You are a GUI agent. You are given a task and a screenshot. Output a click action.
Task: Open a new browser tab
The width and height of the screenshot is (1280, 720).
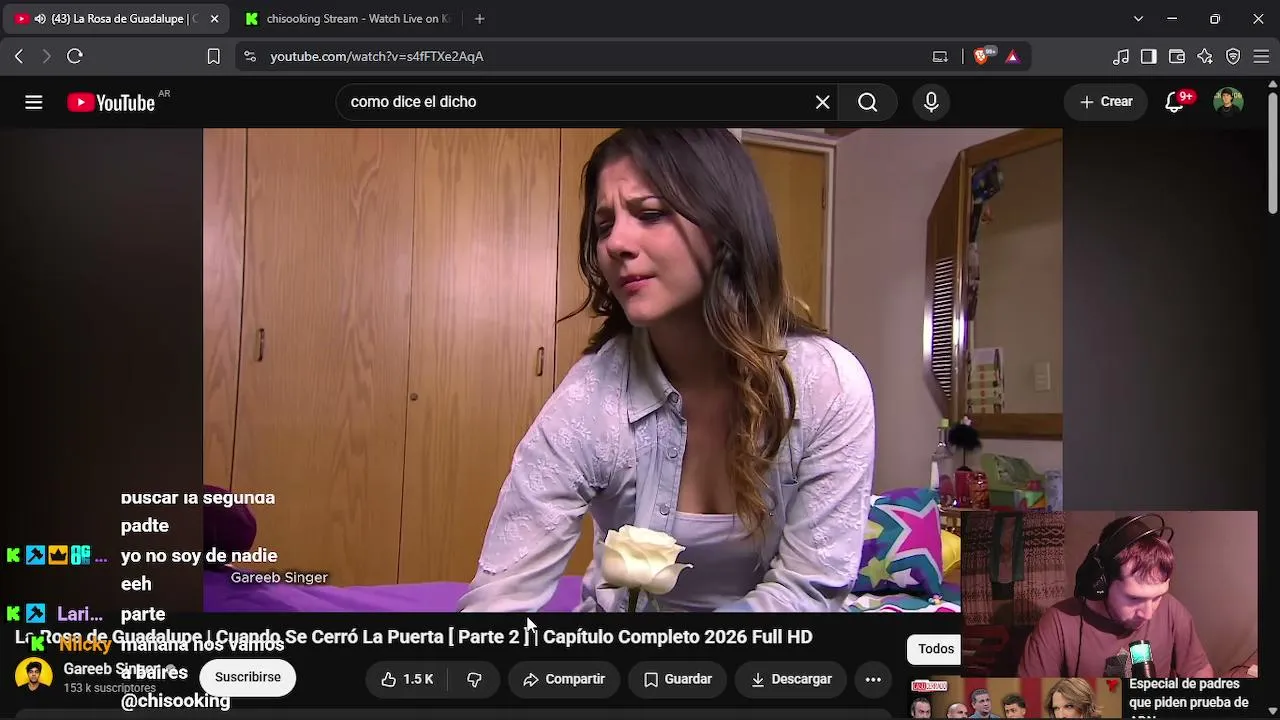[480, 19]
